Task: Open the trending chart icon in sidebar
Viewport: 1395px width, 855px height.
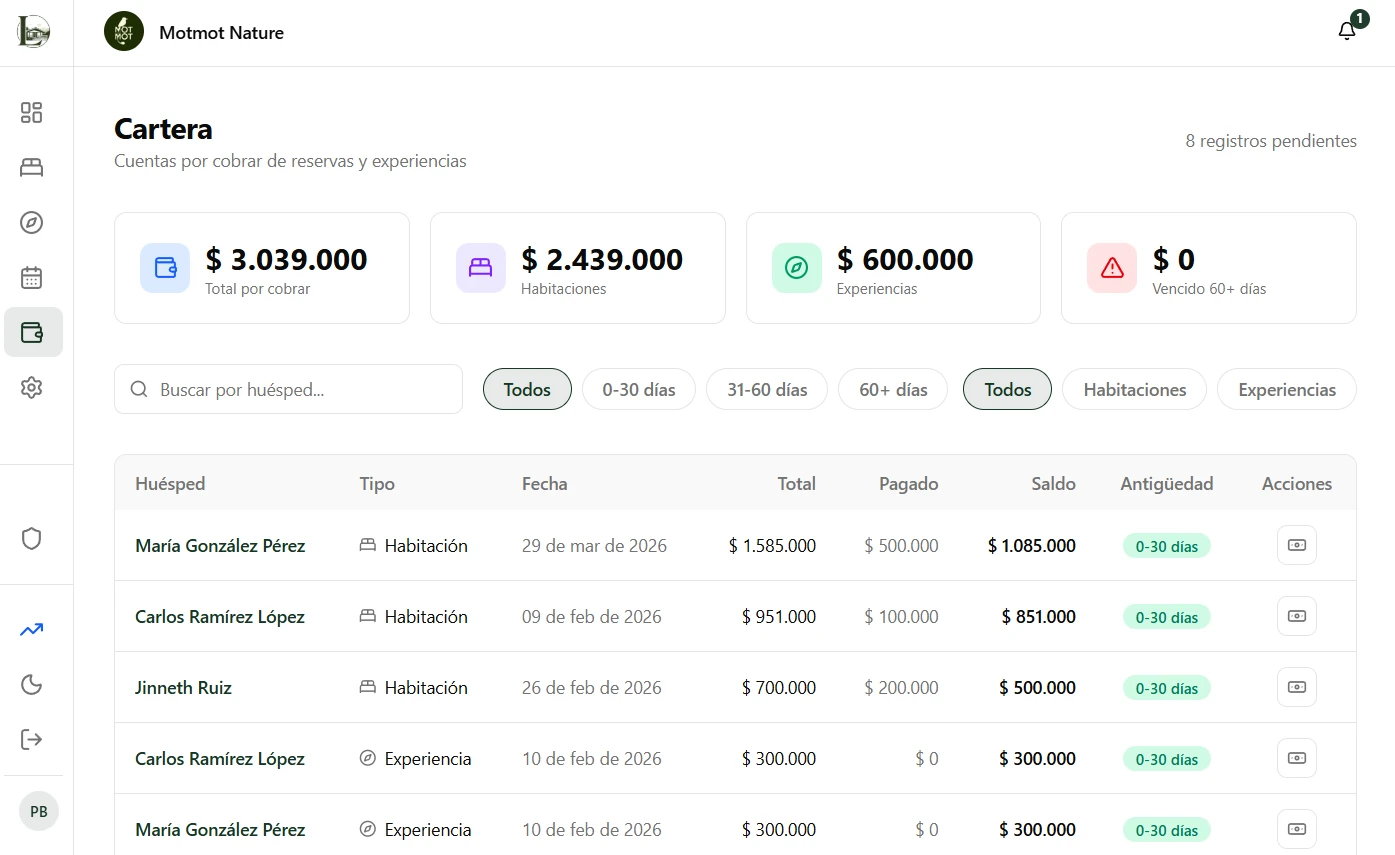Action: (x=32, y=629)
